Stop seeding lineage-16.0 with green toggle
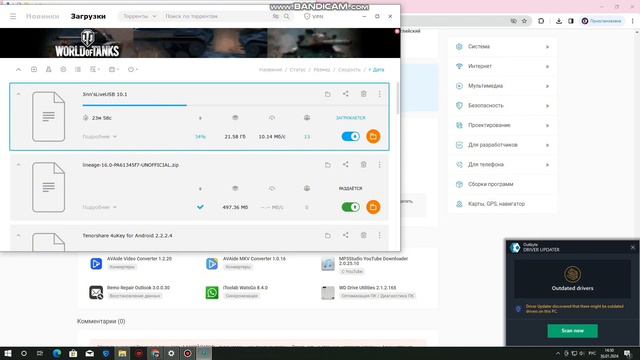Viewport: 640px width, 360px height. coord(351,207)
